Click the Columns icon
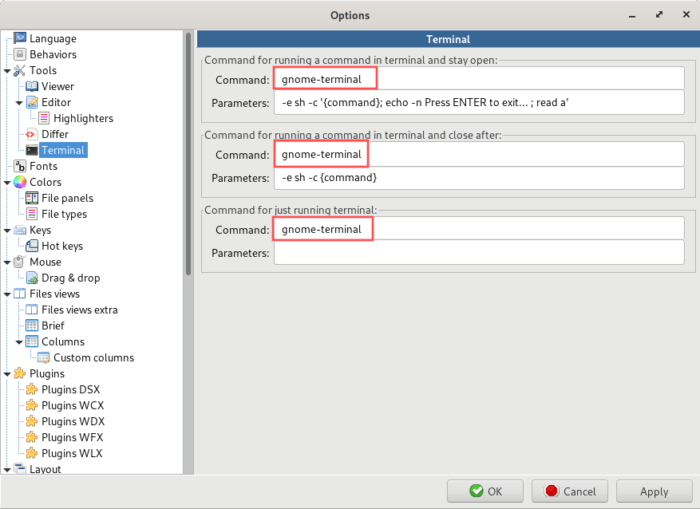 (x=32, y=342)
